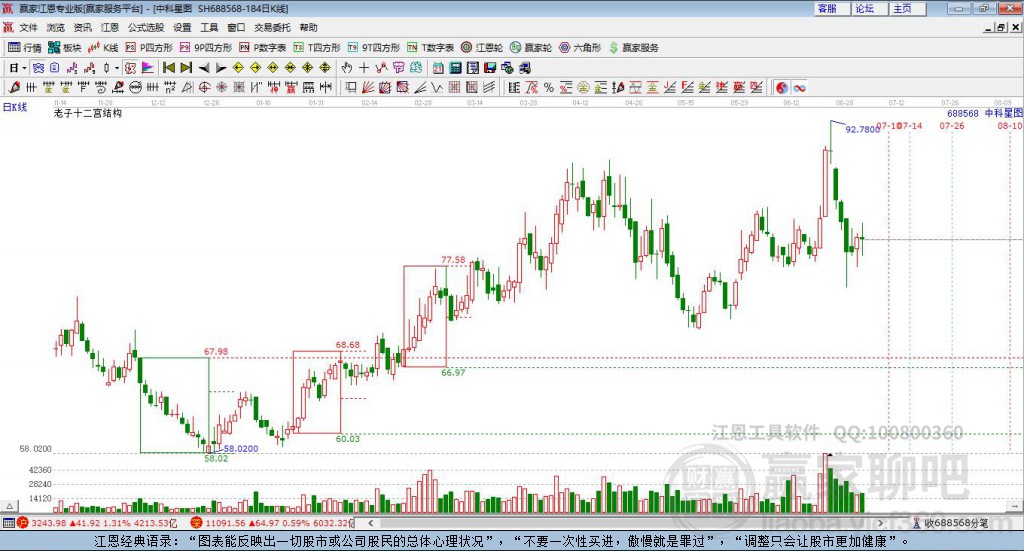Image resolution: width=1024 pixels, height=551 pixels.
Task: Click the black right arrow icon
Action: pos(221,68)
